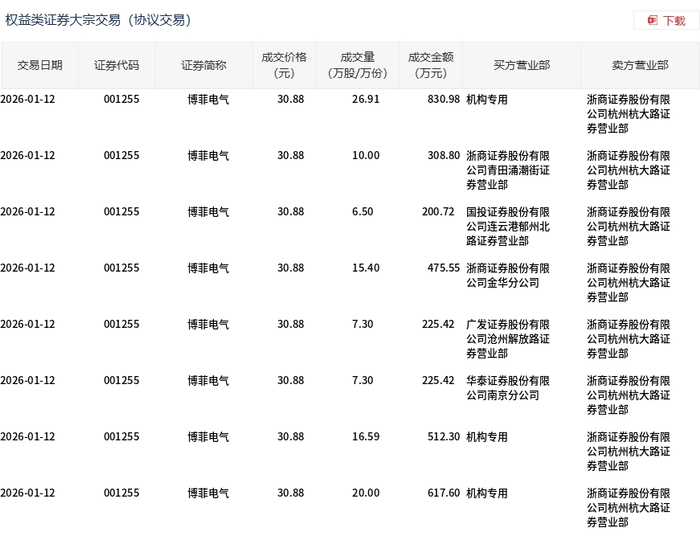
Task: Click buyer 浙商证券股份有限公司金华分公司
Action: (508, 275)
